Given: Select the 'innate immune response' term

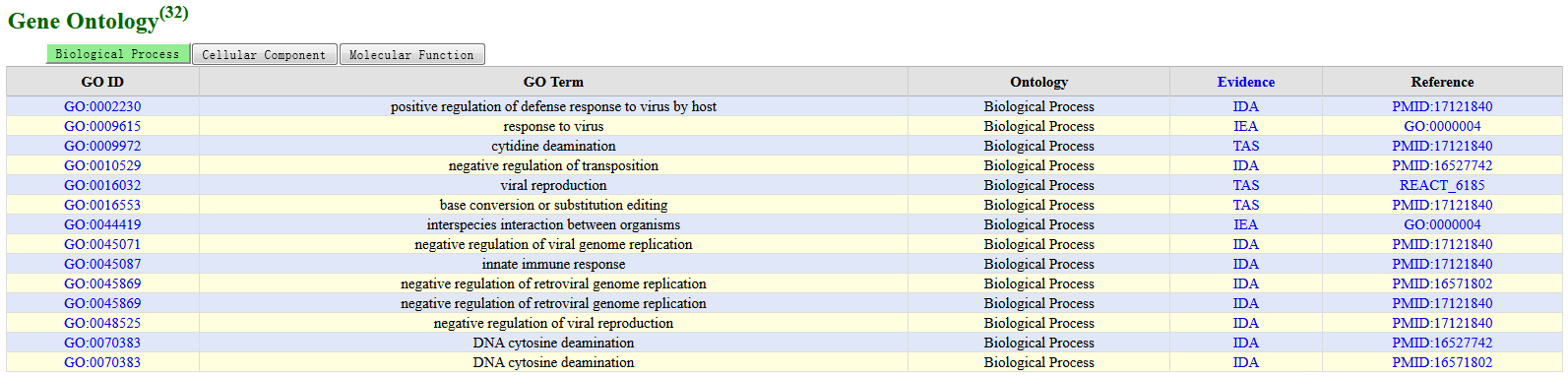Looking at the screenshot, I should tap(553, 264).
